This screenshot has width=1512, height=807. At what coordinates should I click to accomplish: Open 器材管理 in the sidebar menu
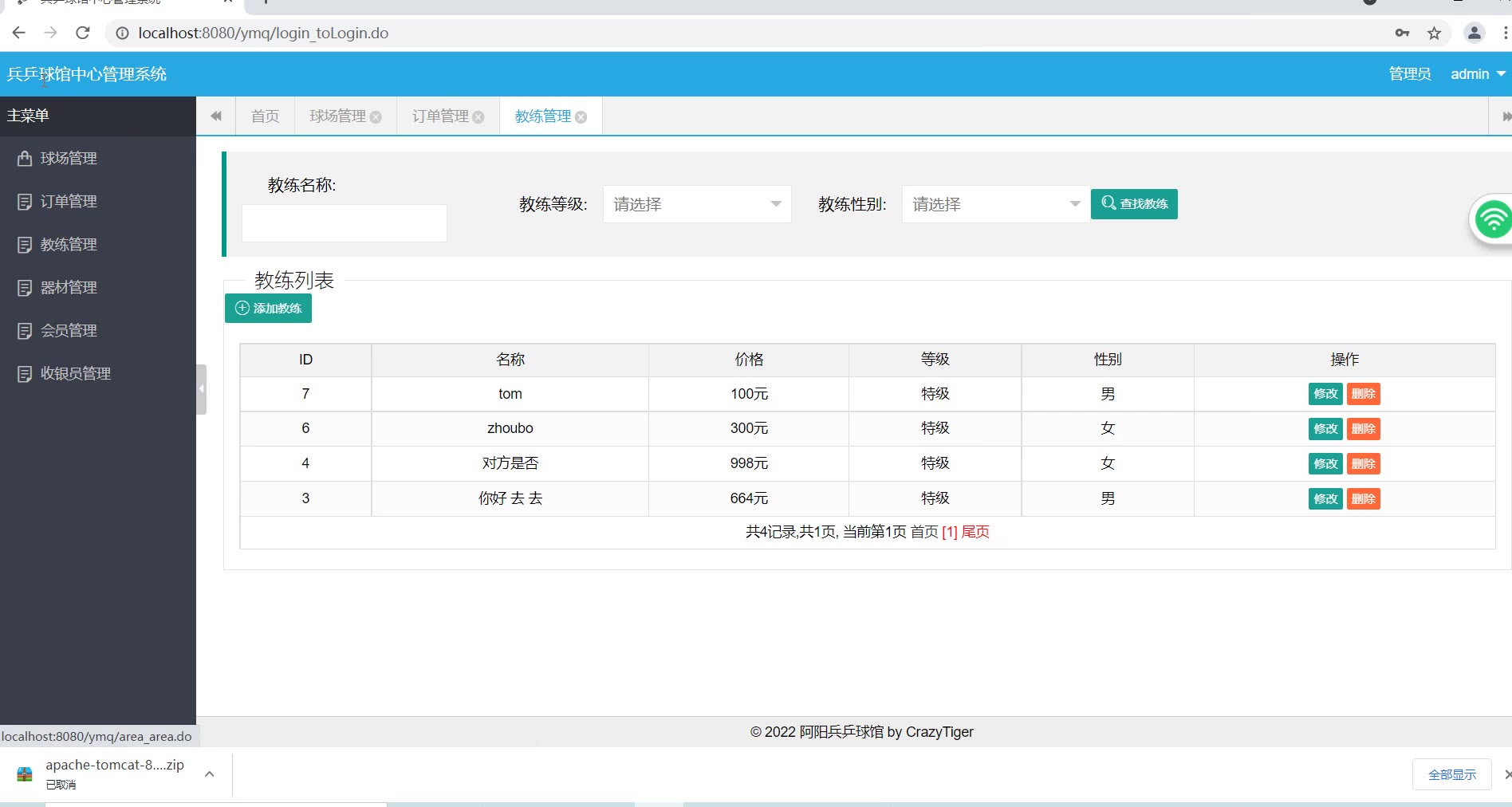(x=69, y=287)
